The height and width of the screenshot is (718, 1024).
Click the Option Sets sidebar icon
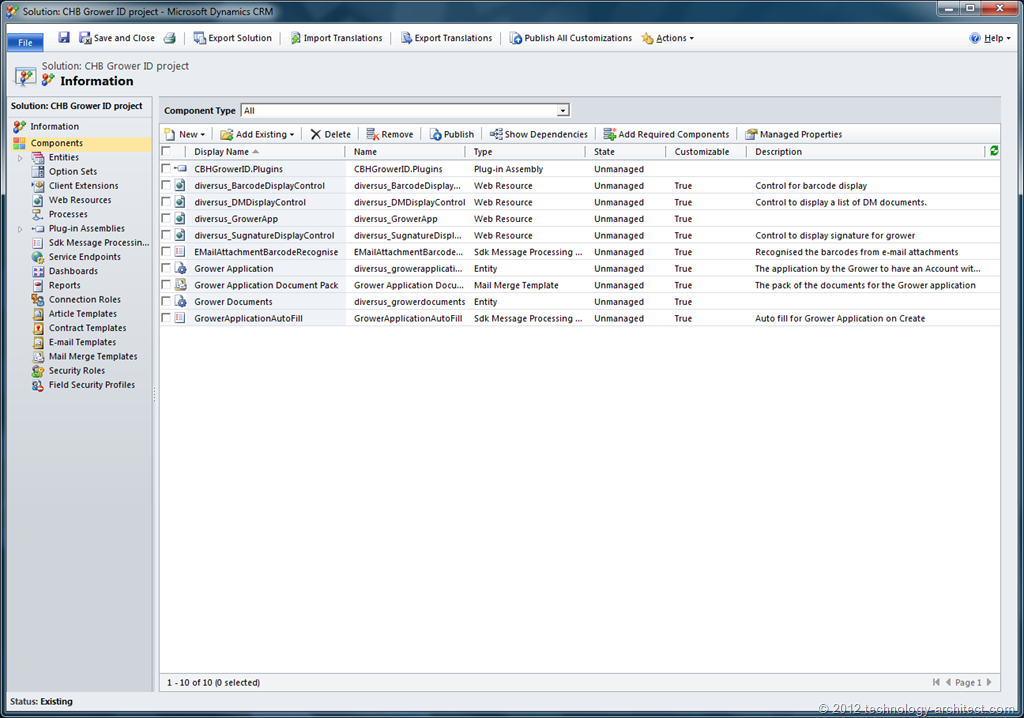coord(38,171)
